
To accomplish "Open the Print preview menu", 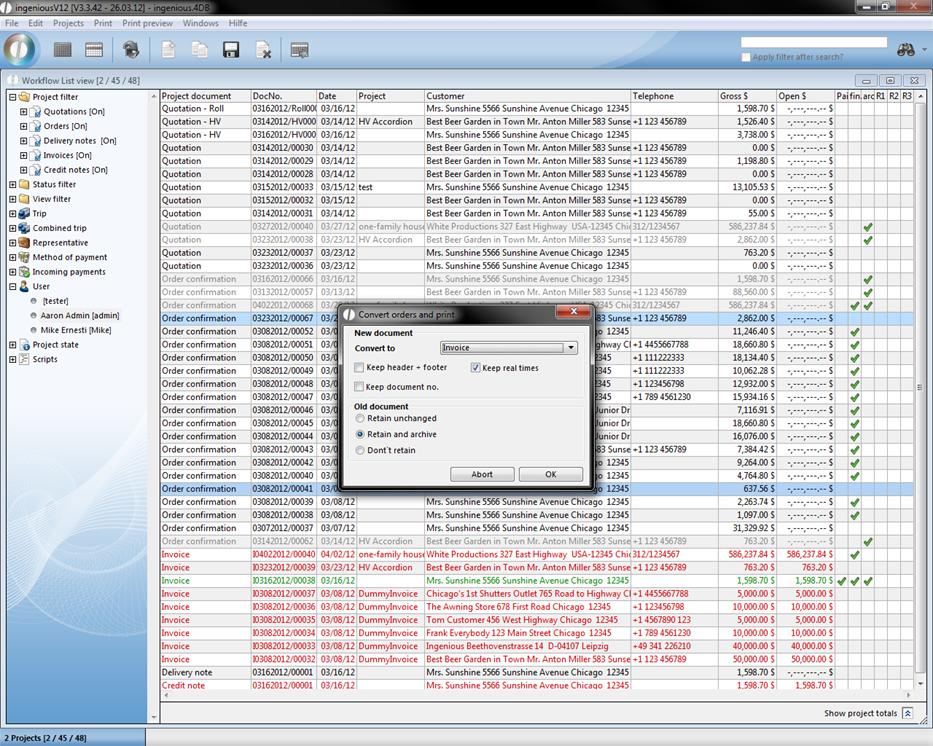I will pos(147,23).
